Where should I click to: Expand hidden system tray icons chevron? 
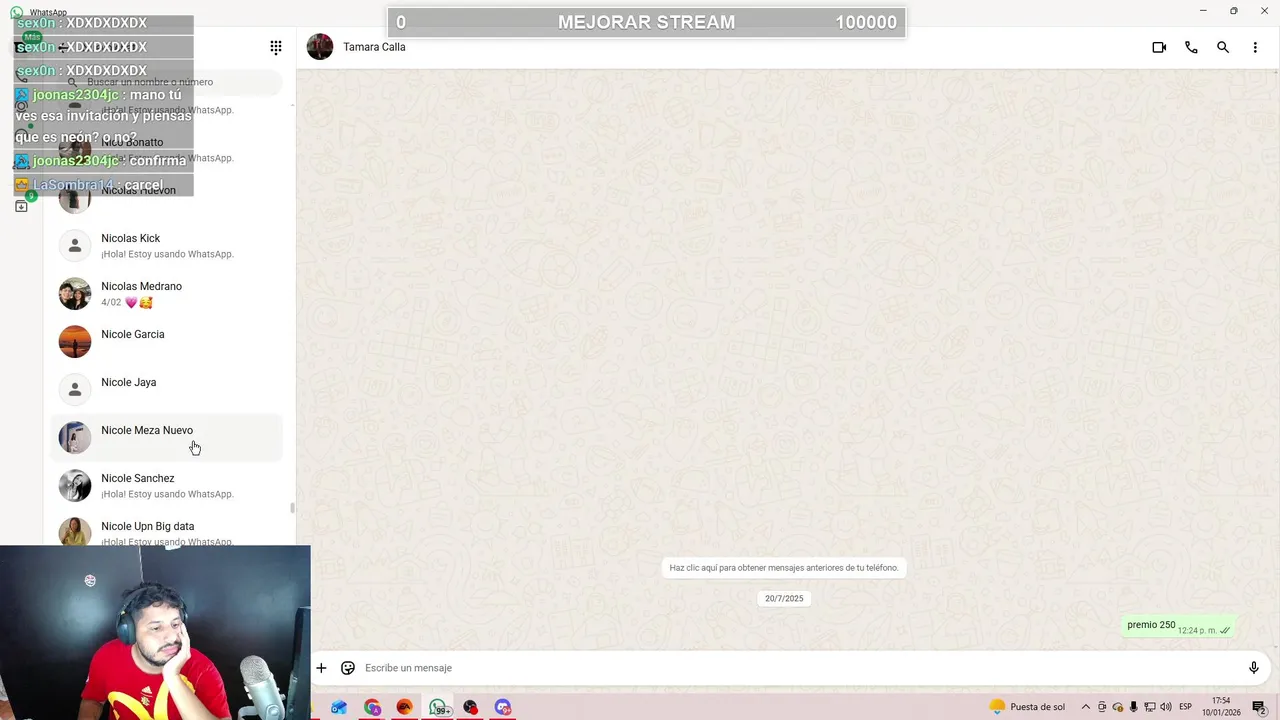click(x=1086, y=707)
